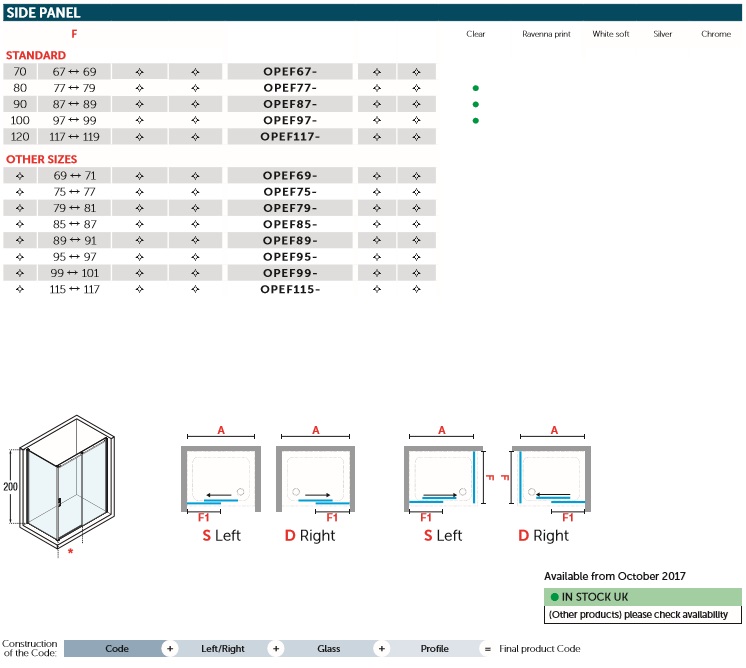Viewport: 746px width, 668px height.
Task: Click the Profile segment in code construction
Action: 434,648
